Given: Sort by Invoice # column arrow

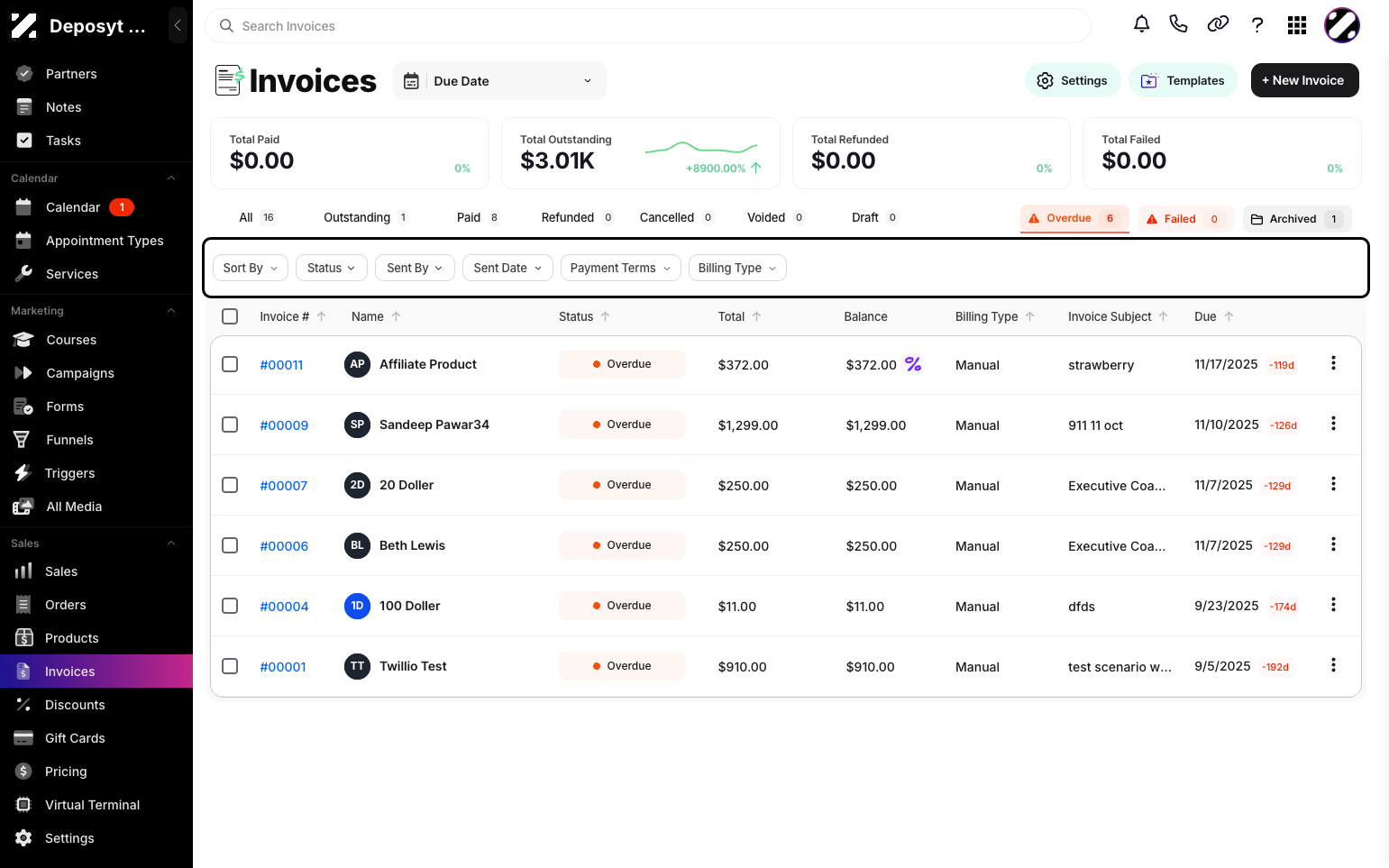Looking at the screenshot, I should [321, 316].
